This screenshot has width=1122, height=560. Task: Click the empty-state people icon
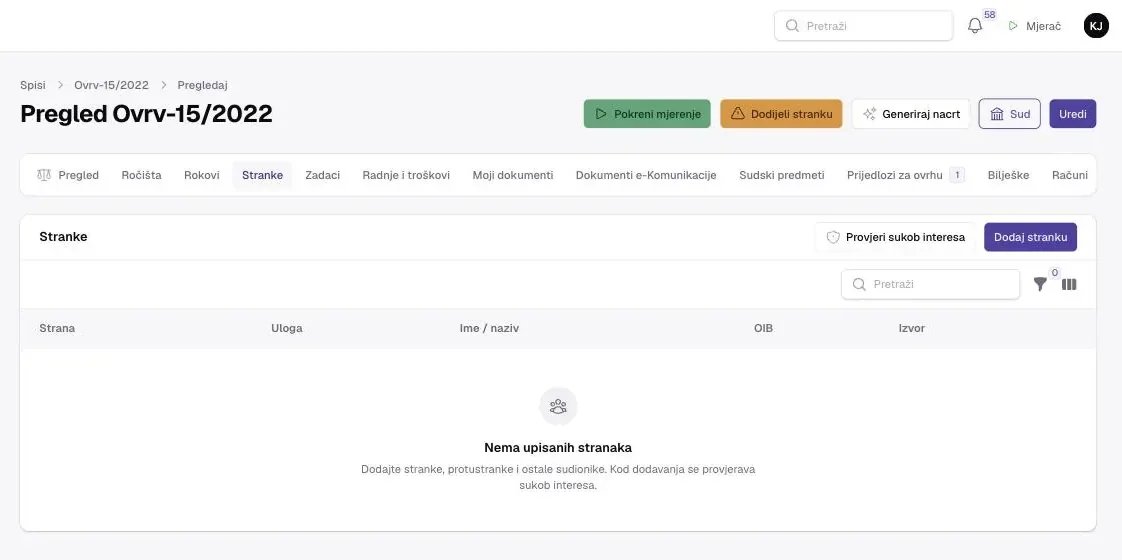pyautogui.click(x=558, y=407)
